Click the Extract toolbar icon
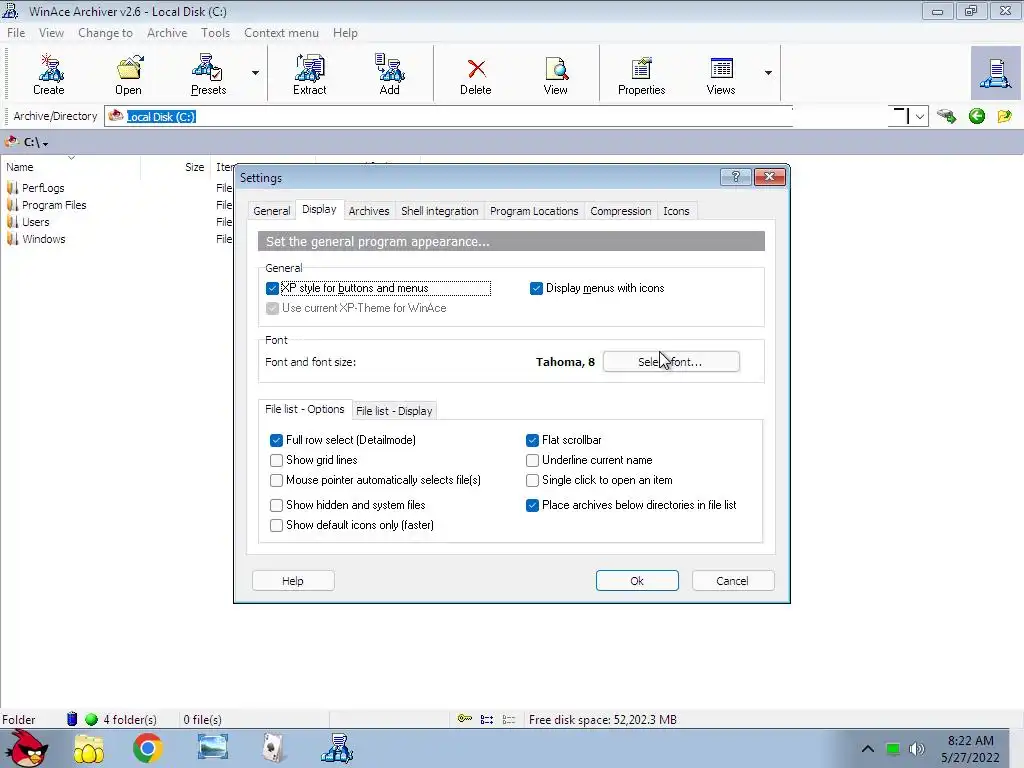Viewport: 1024px width, 768px height. 310,74
